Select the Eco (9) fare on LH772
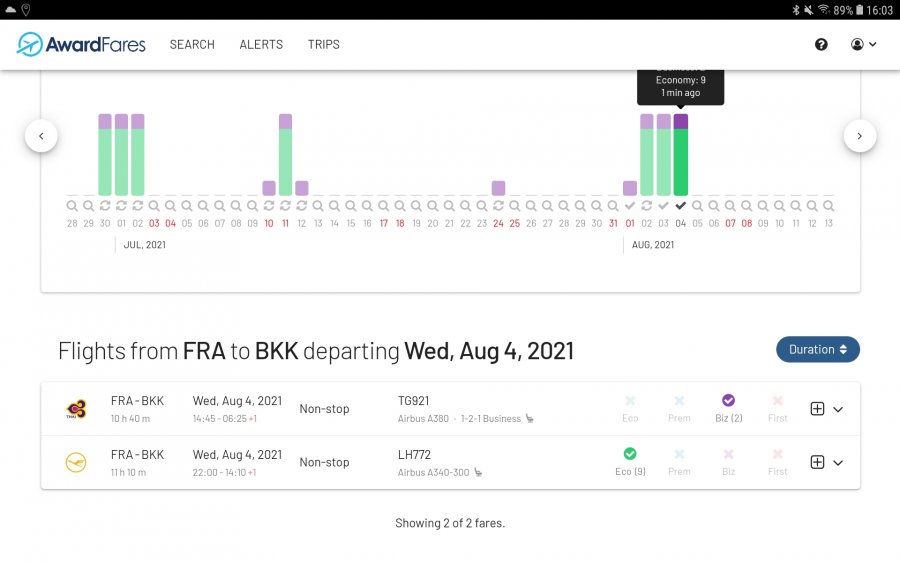900x562 pixels. pyautogui.click(x=630, y=460)
